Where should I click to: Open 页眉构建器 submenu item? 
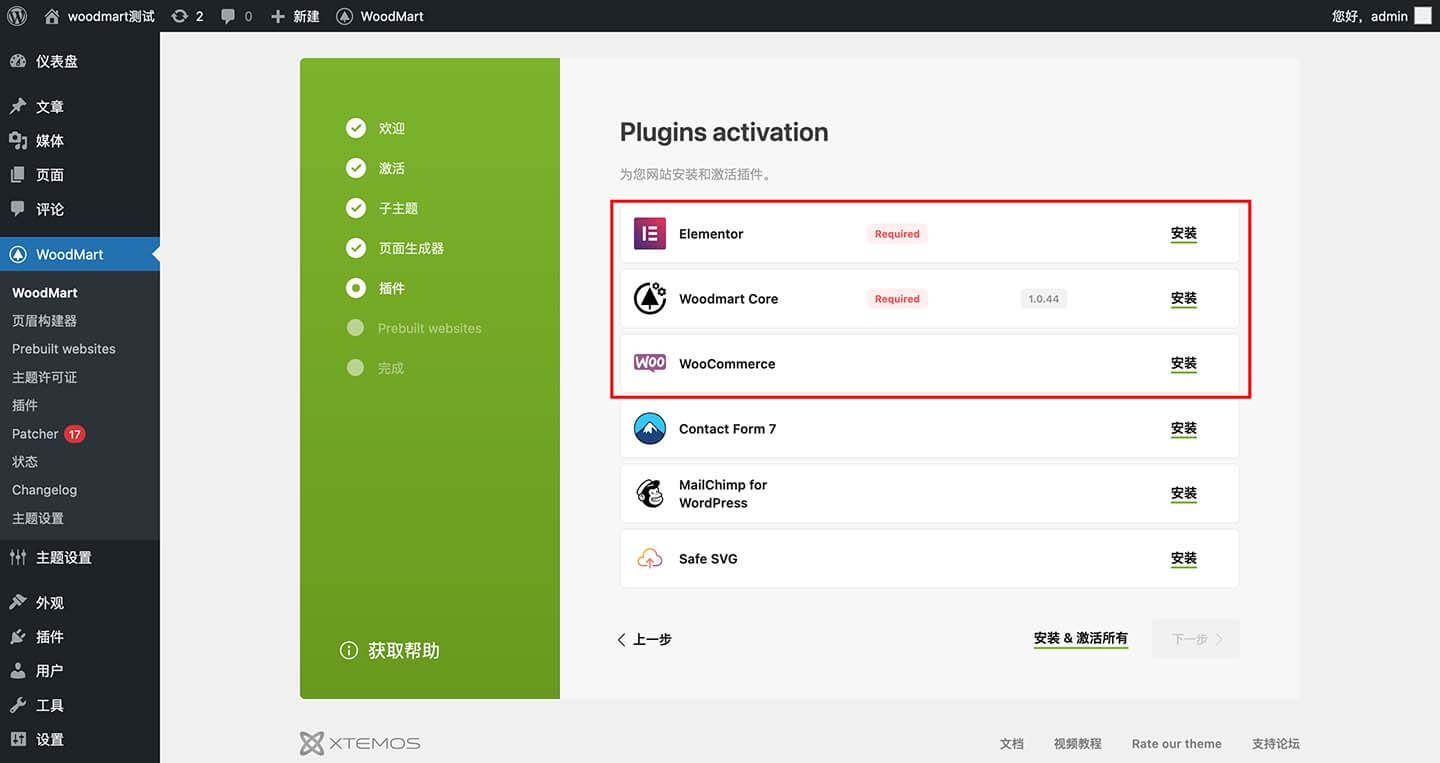click(44, 321)
